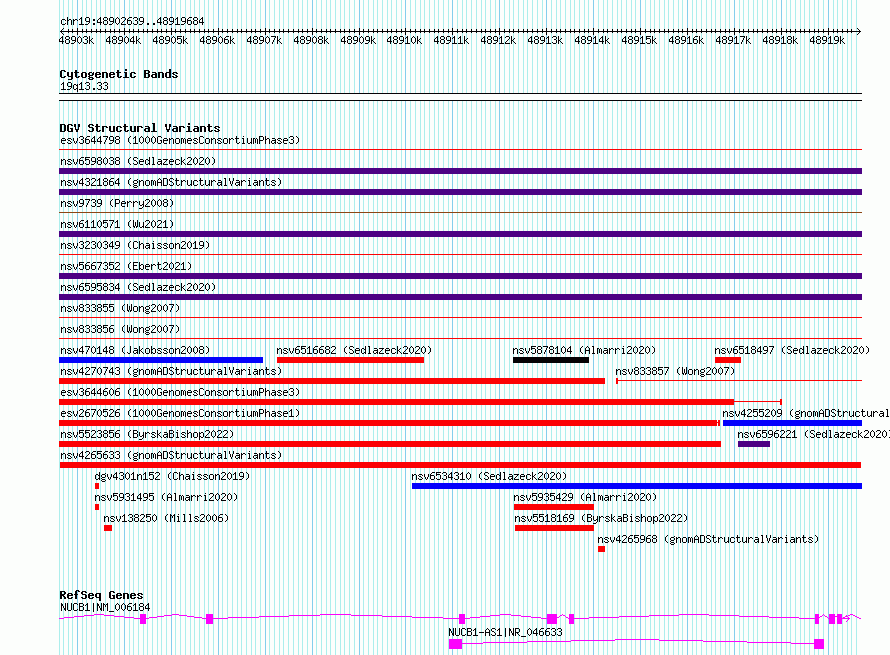Click the black bar of nsv5878104 (Almarri2020)
Image resolution: width=890 pixels, height=655 pixels.
click(551, 360)
